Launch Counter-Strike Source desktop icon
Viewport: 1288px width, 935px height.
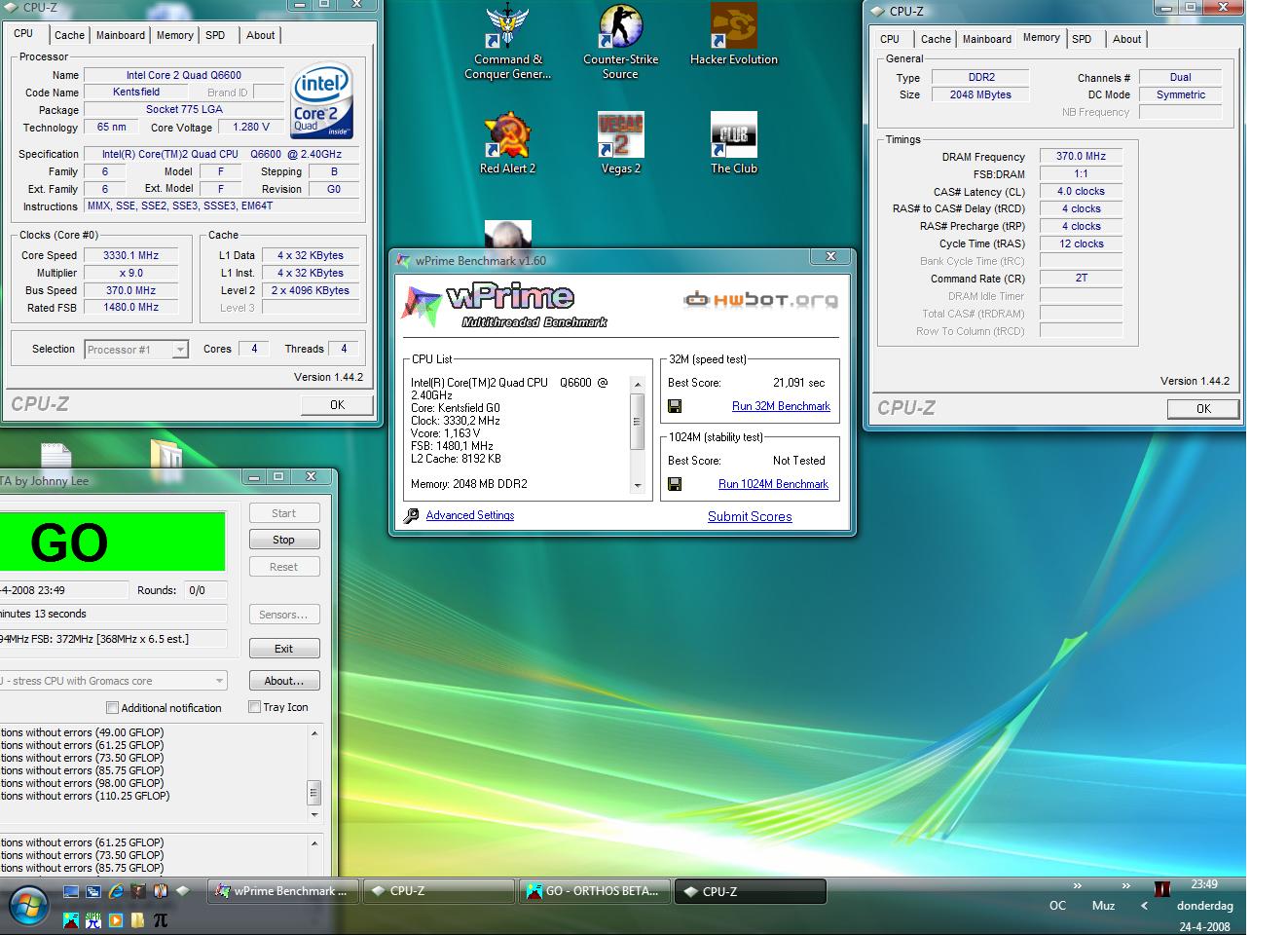pyautogui.click(x=621, y=41)
